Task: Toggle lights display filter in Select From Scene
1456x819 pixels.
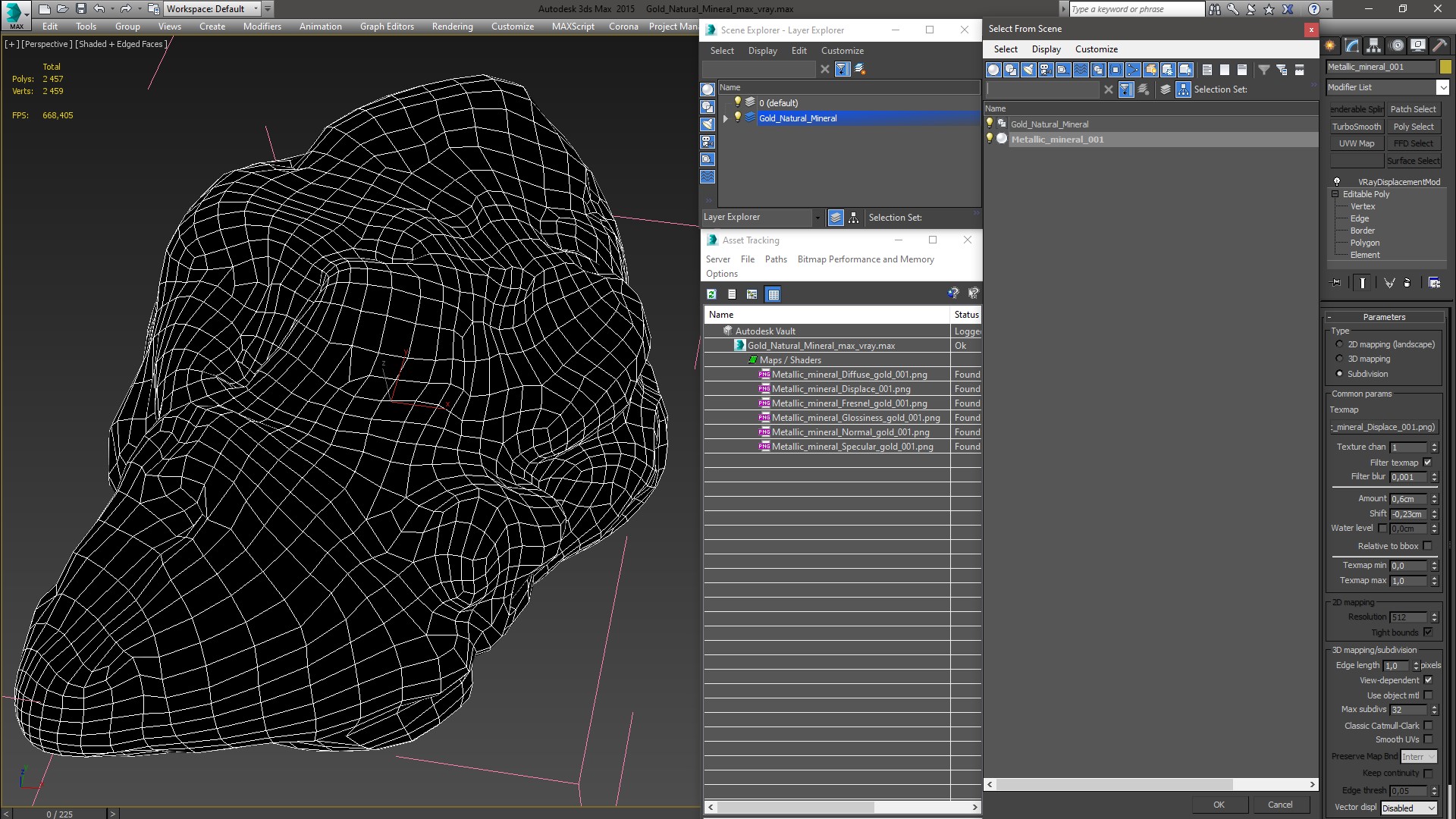Action: point(1028,70)
